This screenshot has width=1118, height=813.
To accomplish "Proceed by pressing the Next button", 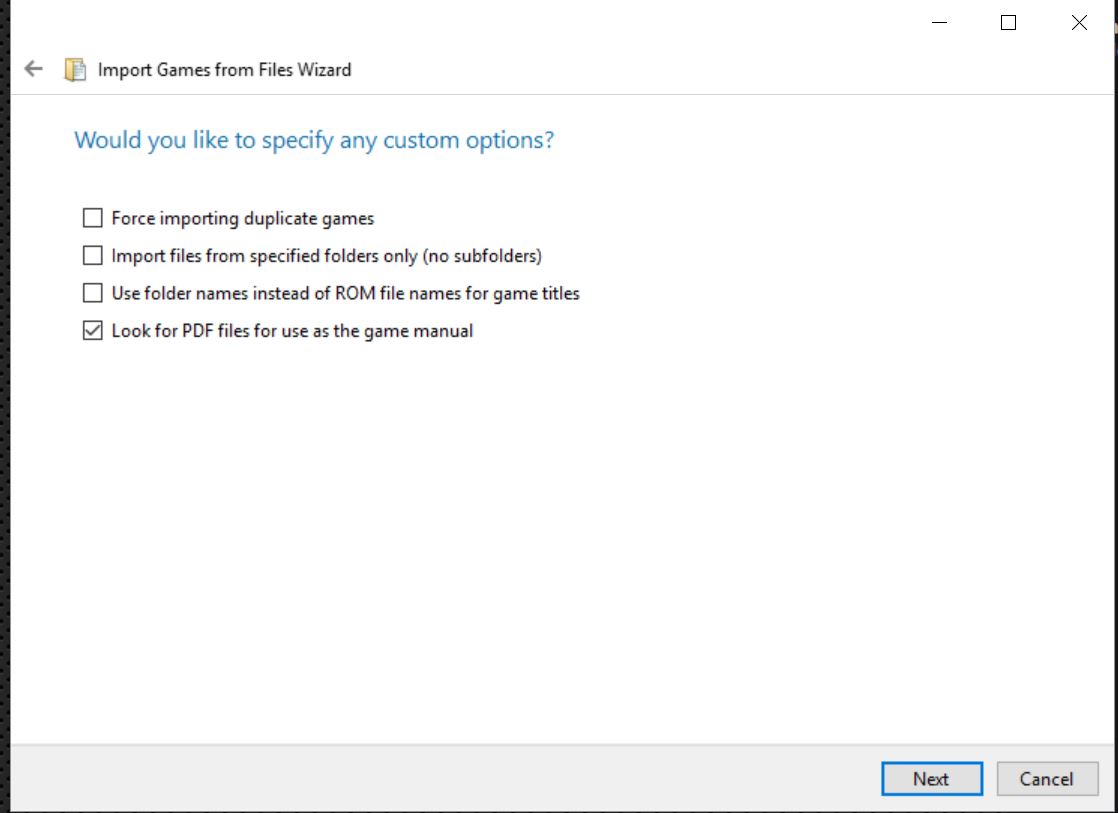I will (931, 779).
